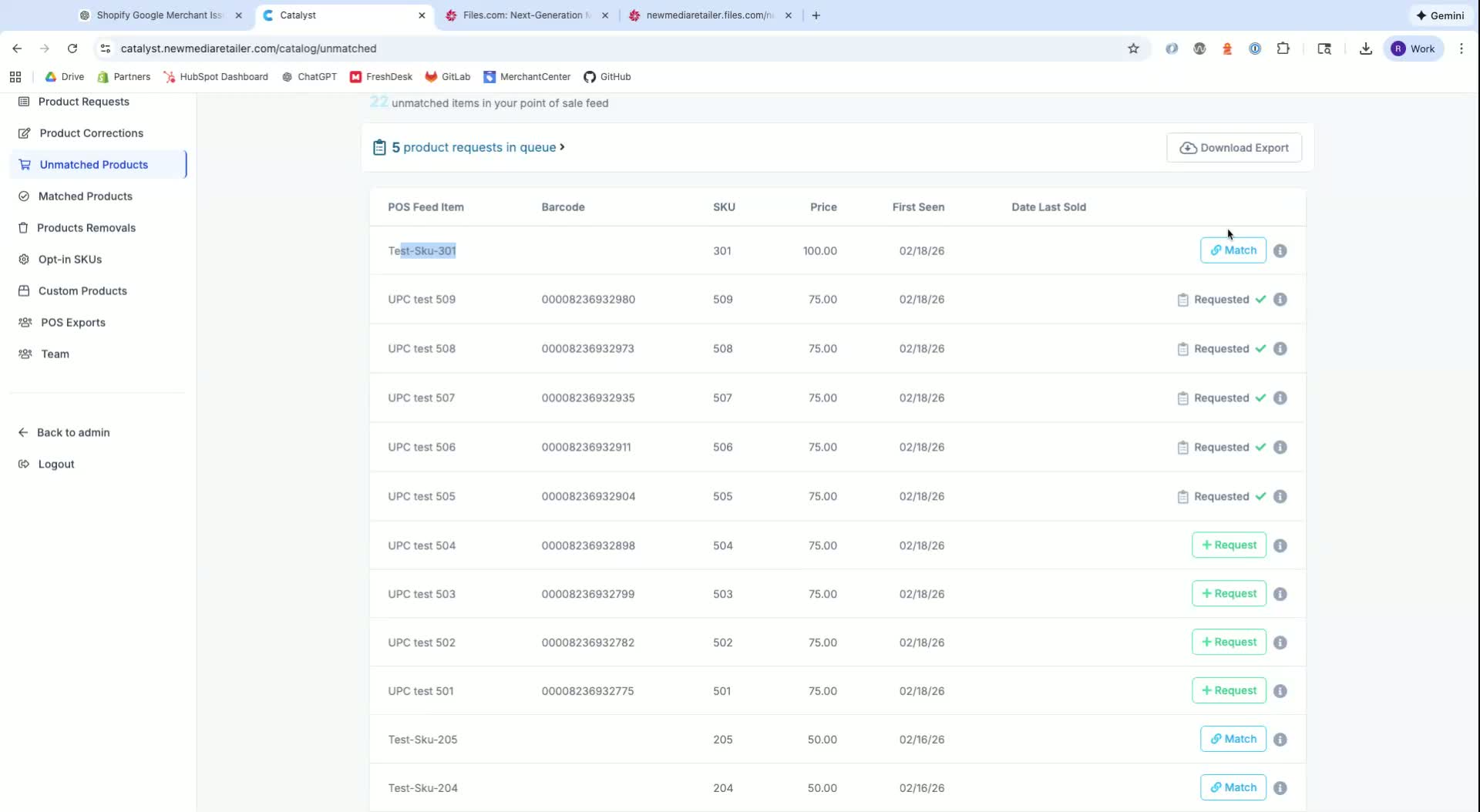Image resolution: width=1480 pixels, height=812 pixels.
Task: Open Custom Products in the sidebar
Action: tap(82, 291)
